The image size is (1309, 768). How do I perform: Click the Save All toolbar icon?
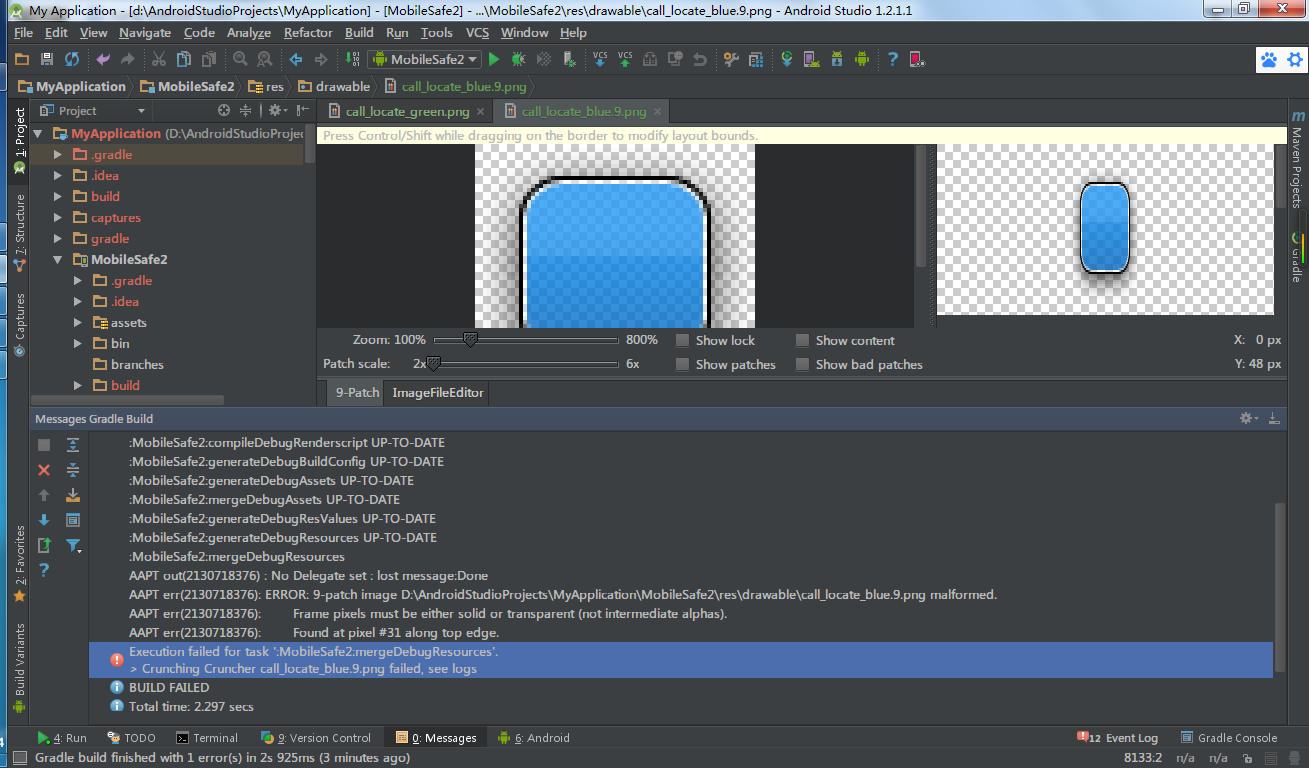pyautogui.click(x=47, y=59)
